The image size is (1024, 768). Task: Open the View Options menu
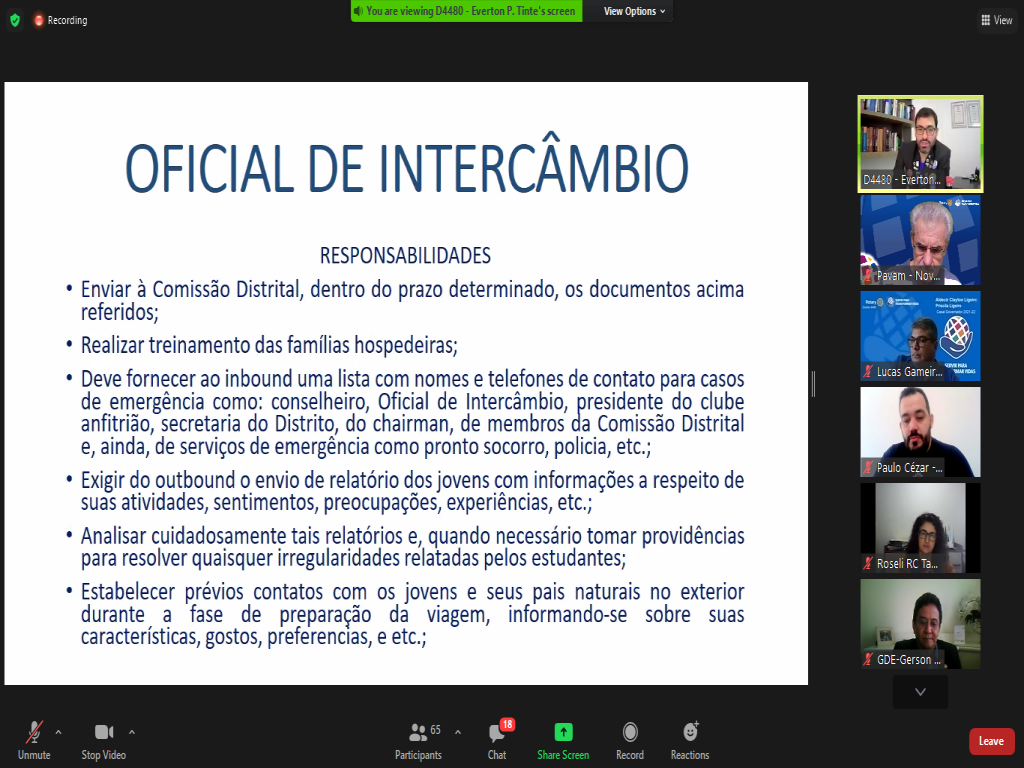click(634, 11)
